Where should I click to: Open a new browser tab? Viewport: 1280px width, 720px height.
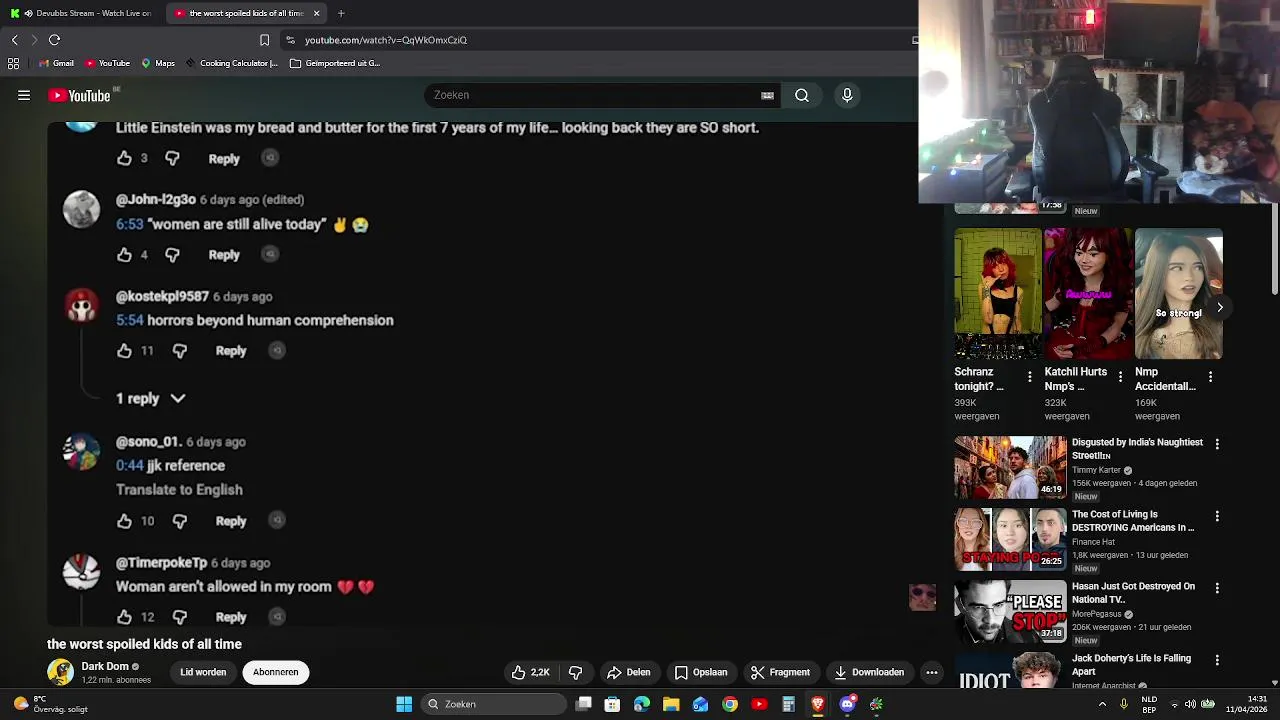341,13
